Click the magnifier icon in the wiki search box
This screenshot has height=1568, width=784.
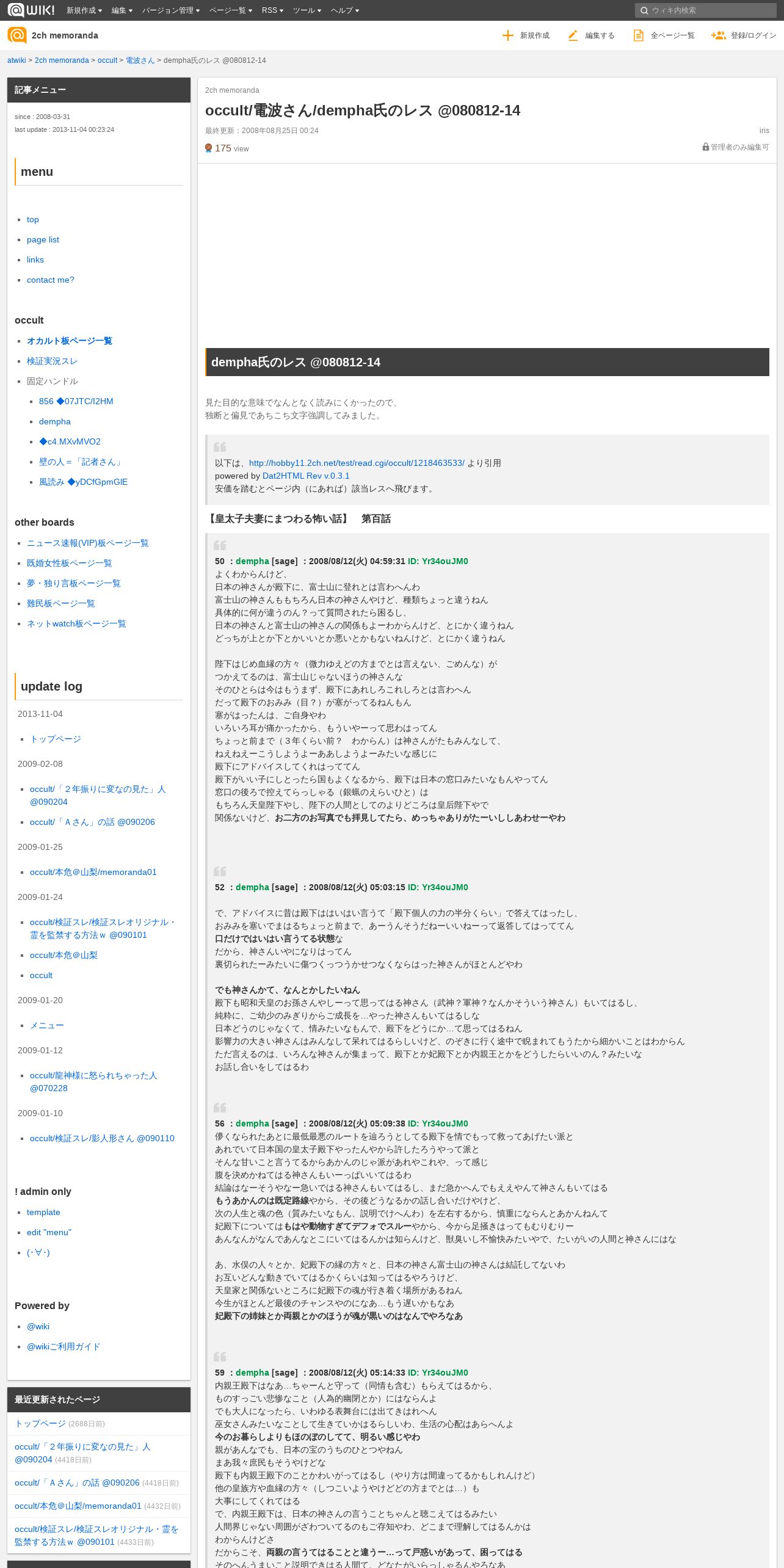pyautogui.click(x=644, y=10)
